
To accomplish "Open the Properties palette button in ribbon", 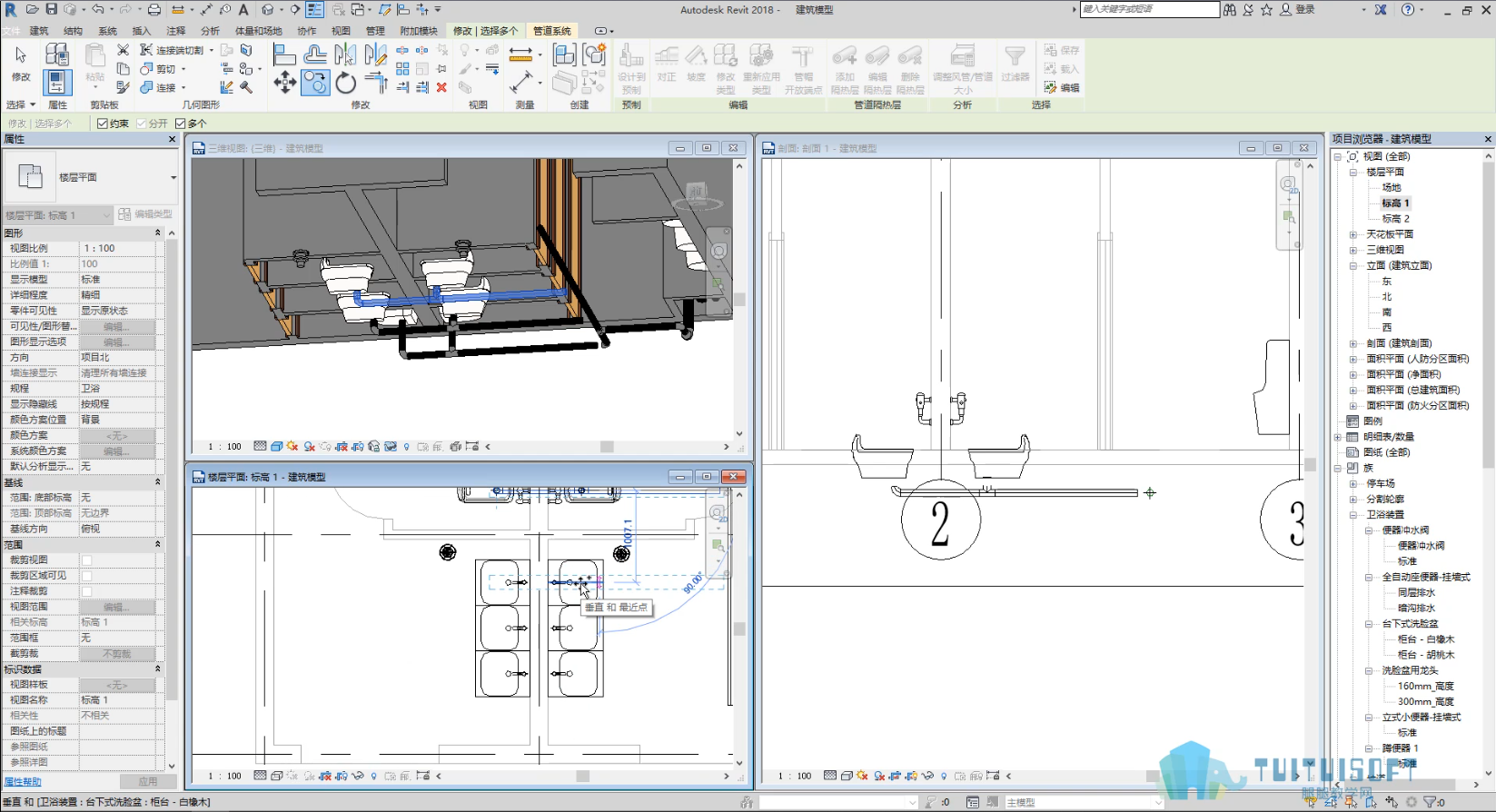I will 56,83.
